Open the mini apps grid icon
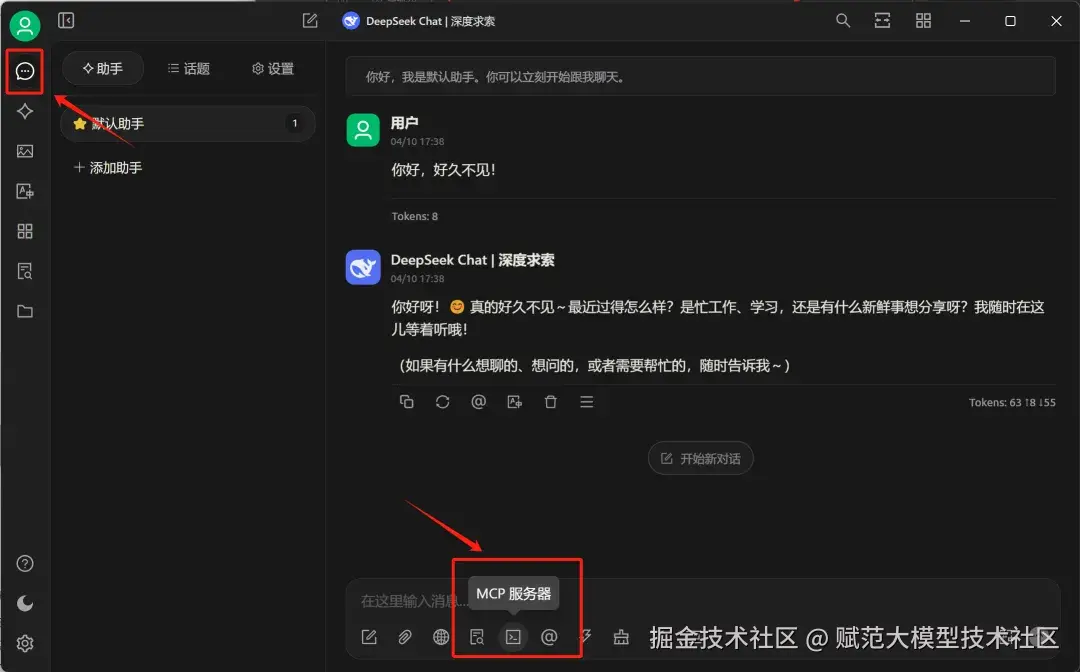1080x672 pixels. pos(25,231)
